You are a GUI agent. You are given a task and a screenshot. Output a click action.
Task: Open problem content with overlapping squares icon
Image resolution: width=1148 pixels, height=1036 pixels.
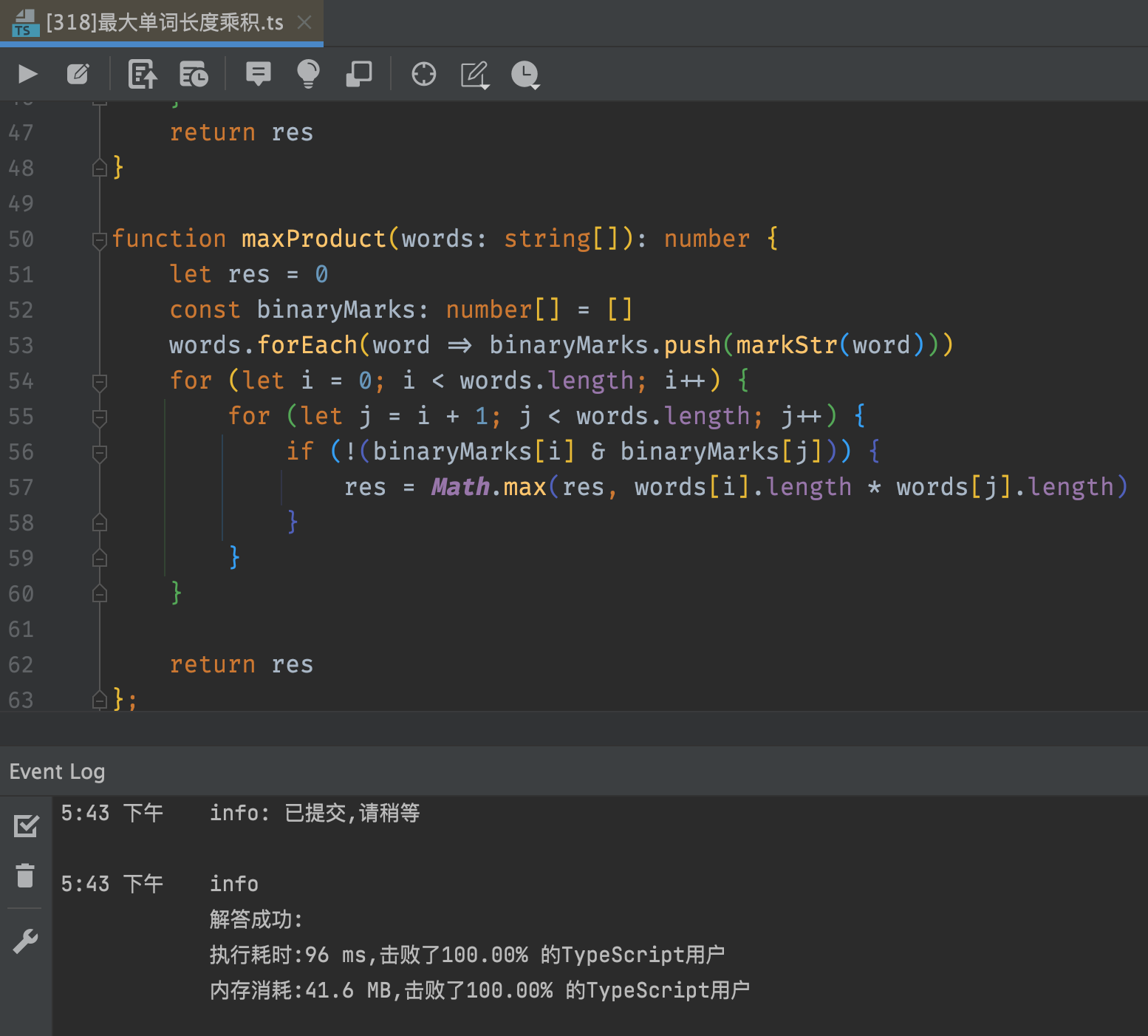(359, 74)
